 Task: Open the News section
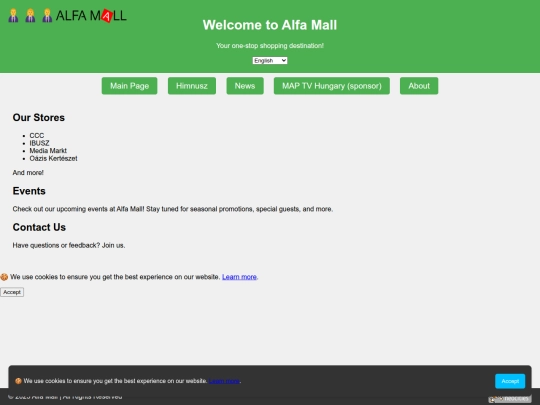pyautogui.click(x=245, y=86)
